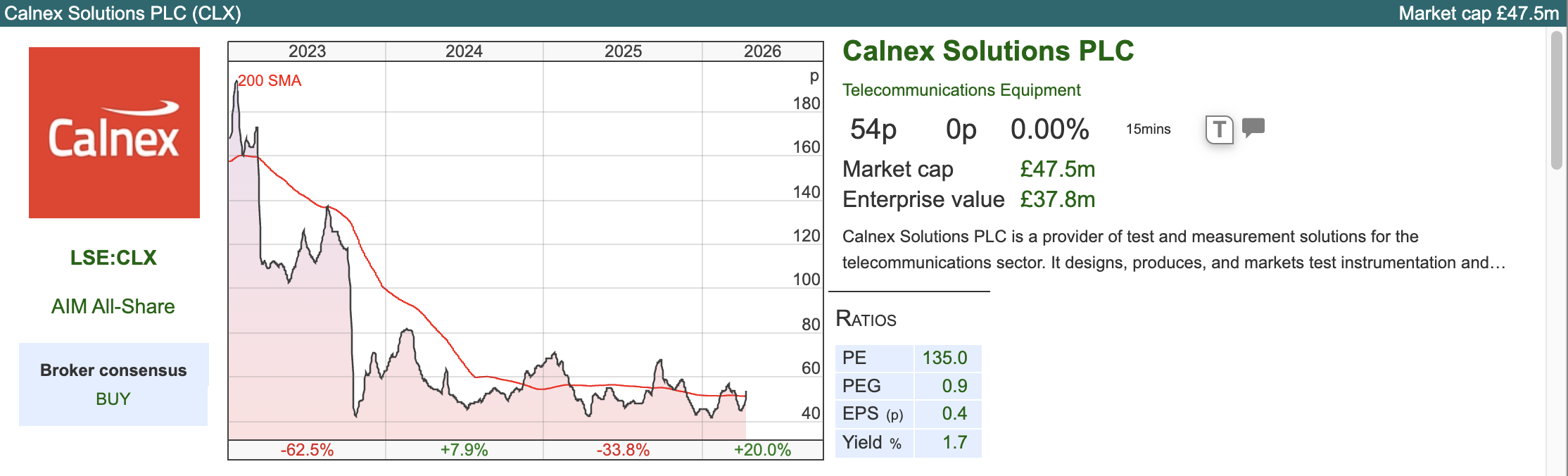Click the Calnex Solutions PLC heading

988,51
